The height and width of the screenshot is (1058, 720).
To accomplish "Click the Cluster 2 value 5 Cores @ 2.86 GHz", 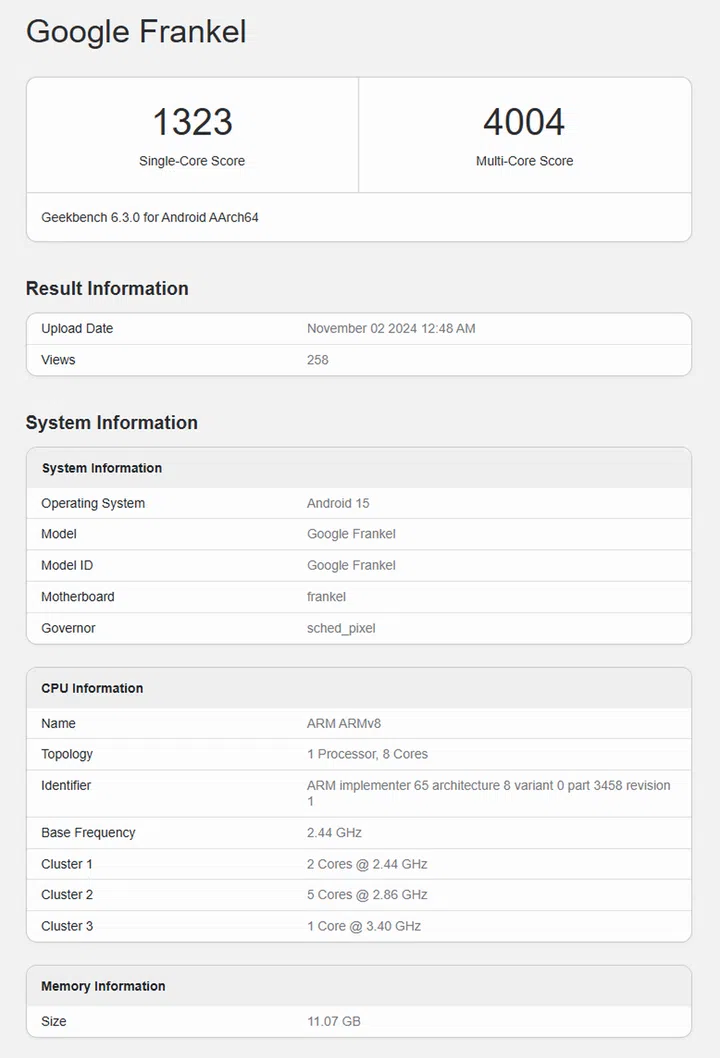I will point(367,894).
